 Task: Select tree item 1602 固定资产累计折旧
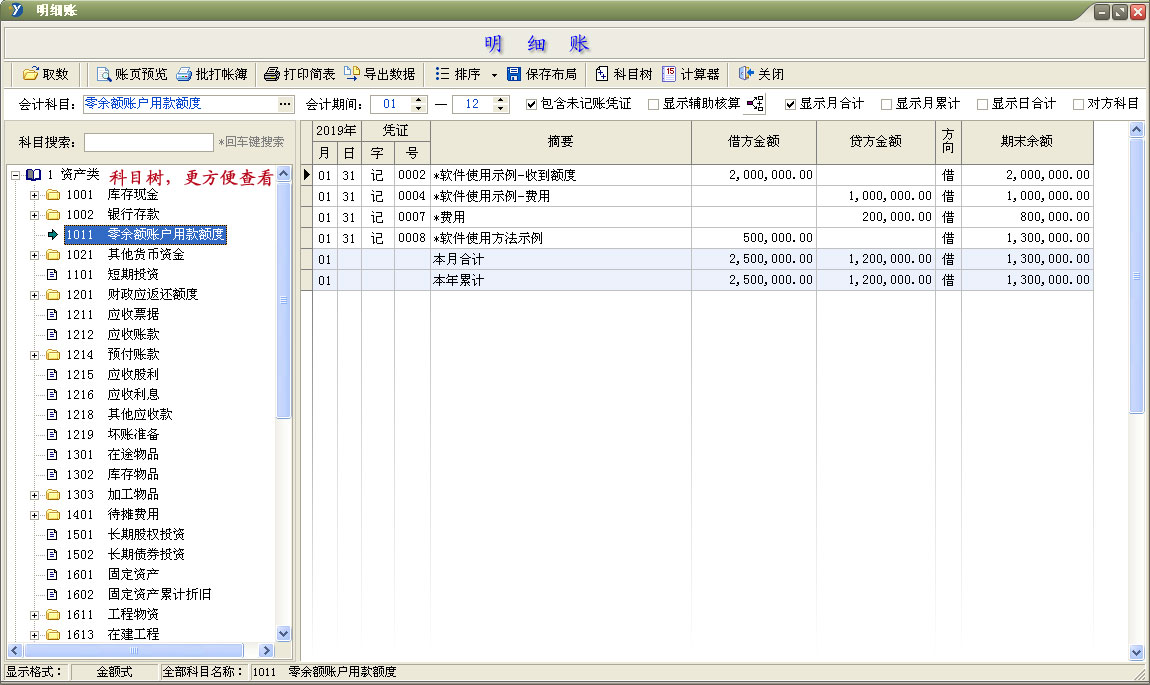pyautogui.click(x=139, y=594)
